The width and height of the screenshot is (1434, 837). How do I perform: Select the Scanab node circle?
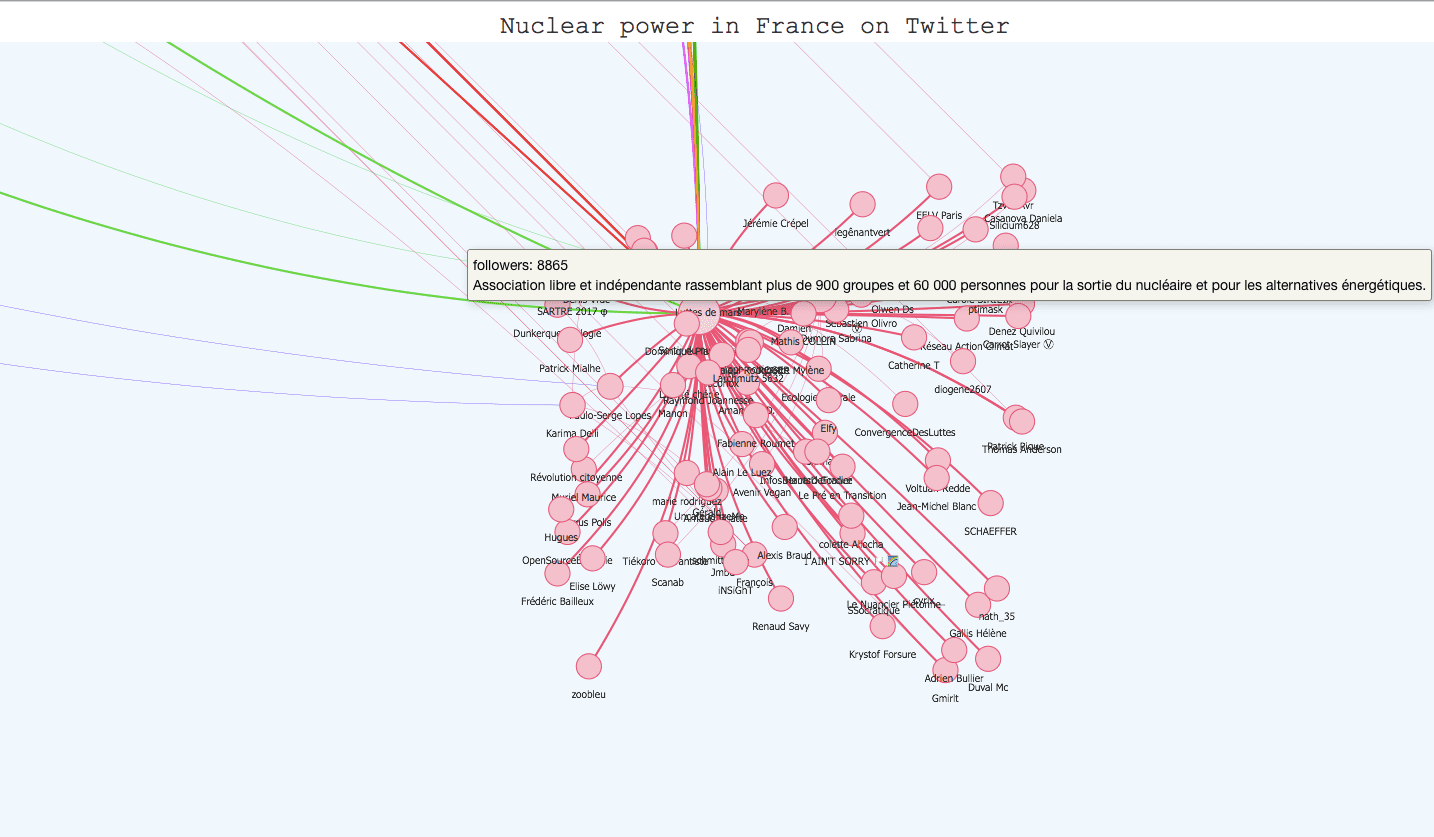[x=668, y=554]
